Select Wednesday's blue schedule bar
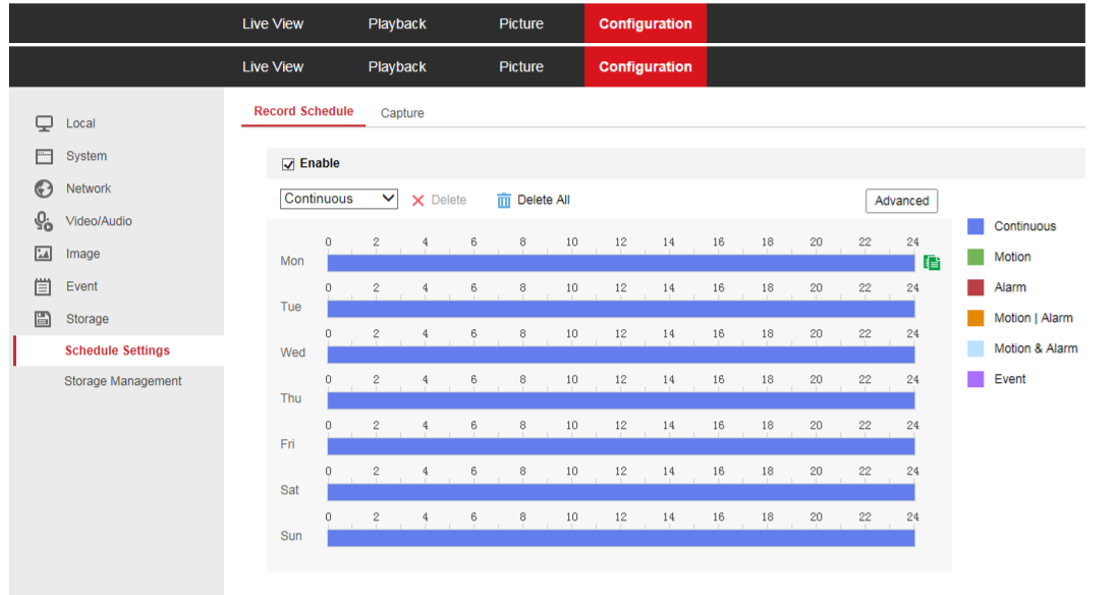 pyautogui.click(x=620, y=355)
